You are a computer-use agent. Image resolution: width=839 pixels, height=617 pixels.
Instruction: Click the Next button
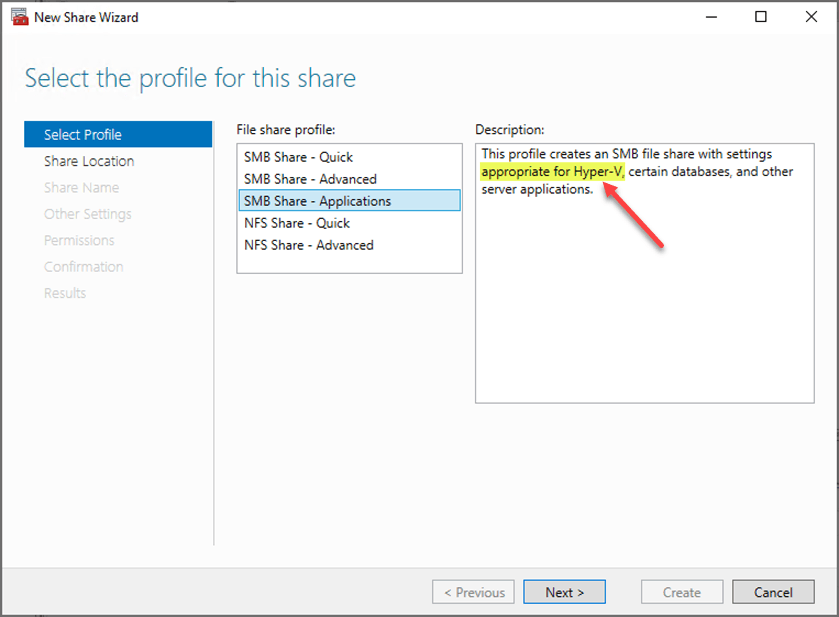tap(565, 592)
